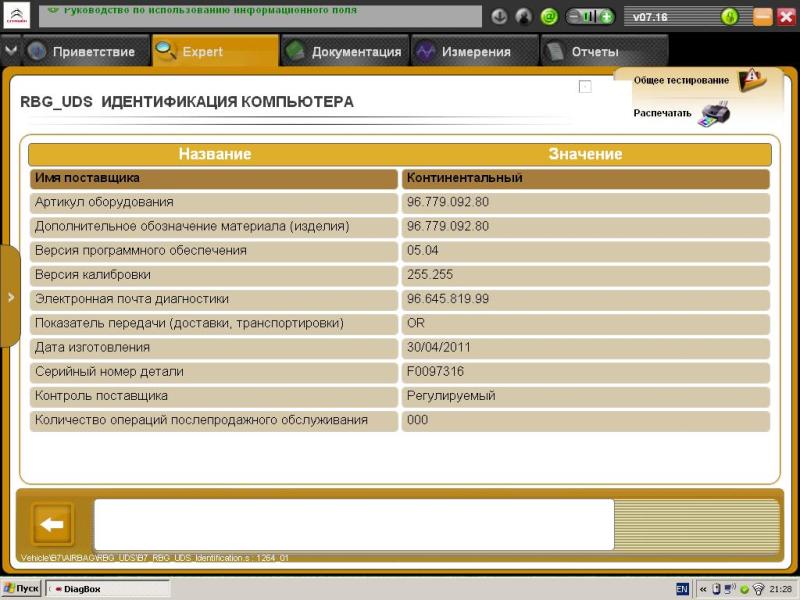Select the Электронная почта диагностики row
The height and width of the screenshot is (600, 800).
click(399, 299)
